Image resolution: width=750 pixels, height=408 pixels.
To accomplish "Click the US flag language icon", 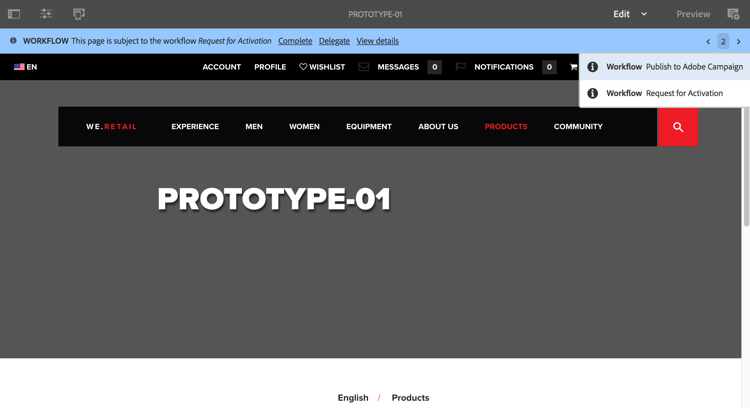I will click(x=19, y=67).
